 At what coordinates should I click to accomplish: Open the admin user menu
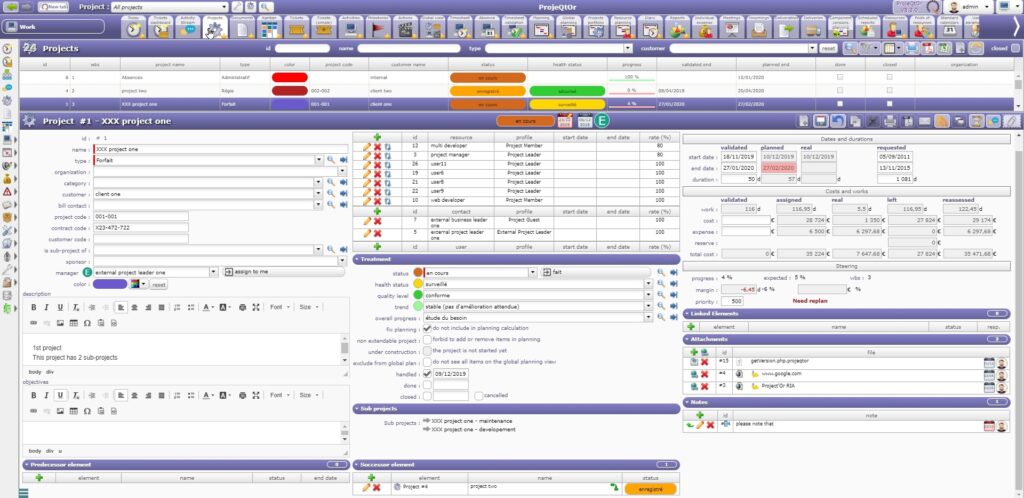coord(969,7)
